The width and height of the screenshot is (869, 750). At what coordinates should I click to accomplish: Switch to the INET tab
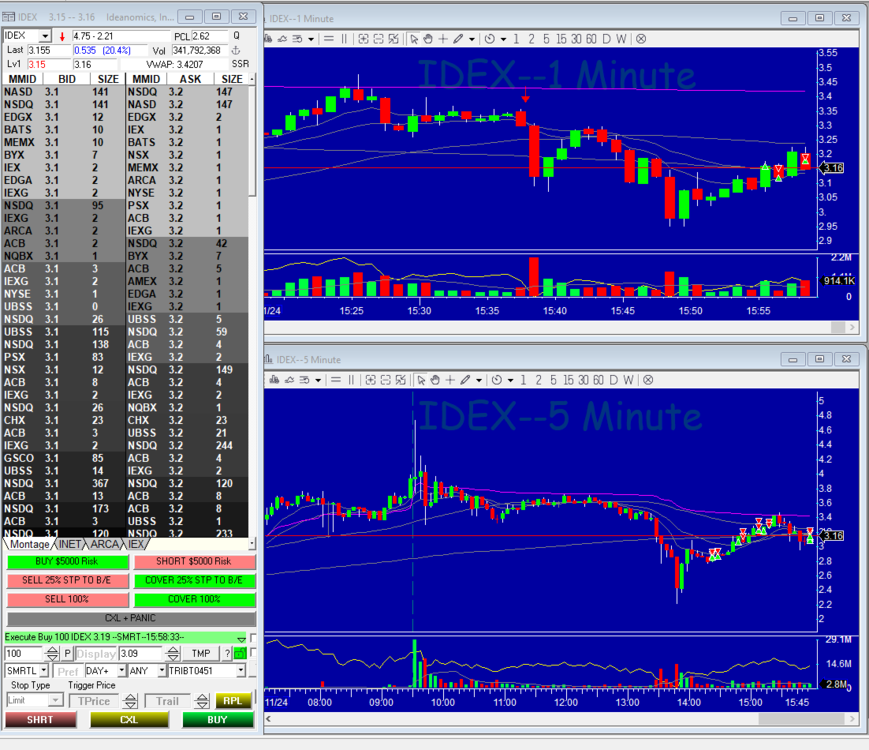click(71, 544)
